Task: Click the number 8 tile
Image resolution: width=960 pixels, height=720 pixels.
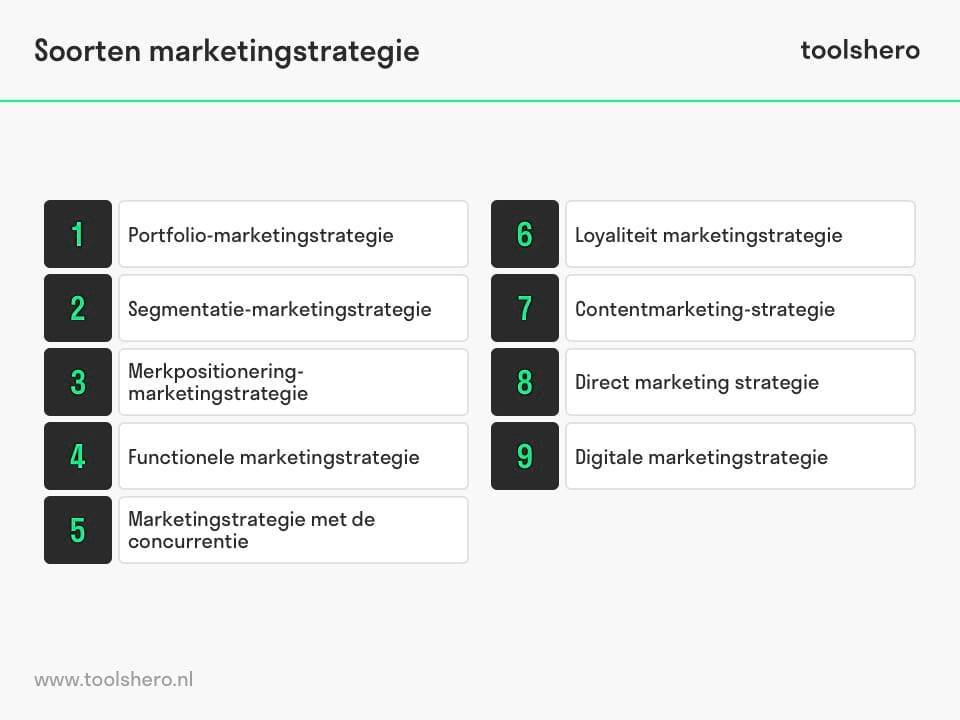Action: (x=525, y=382)
